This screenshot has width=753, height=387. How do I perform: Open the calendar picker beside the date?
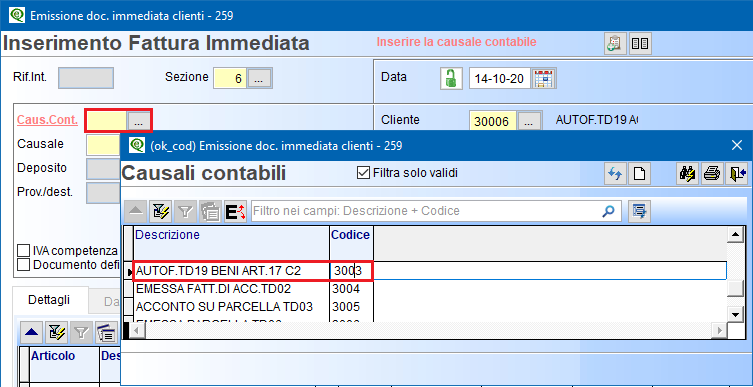click(544, 78)
